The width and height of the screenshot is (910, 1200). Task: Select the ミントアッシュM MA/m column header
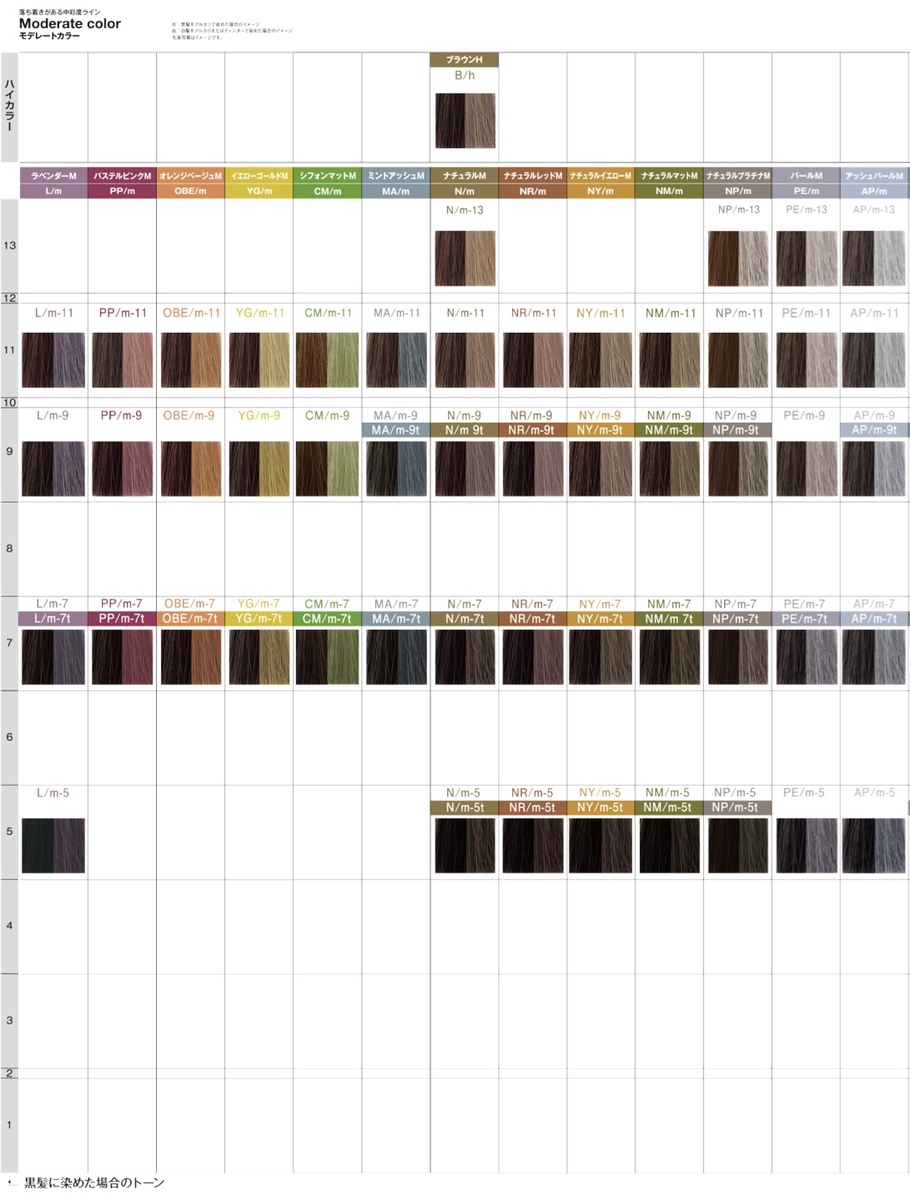[396, 182]
